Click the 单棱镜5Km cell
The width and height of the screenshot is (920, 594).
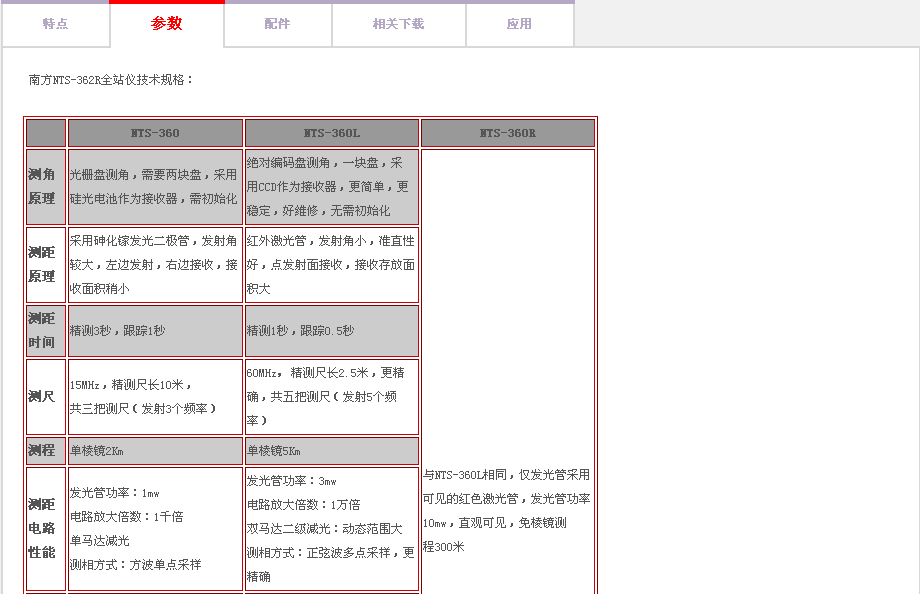point(274,451)
